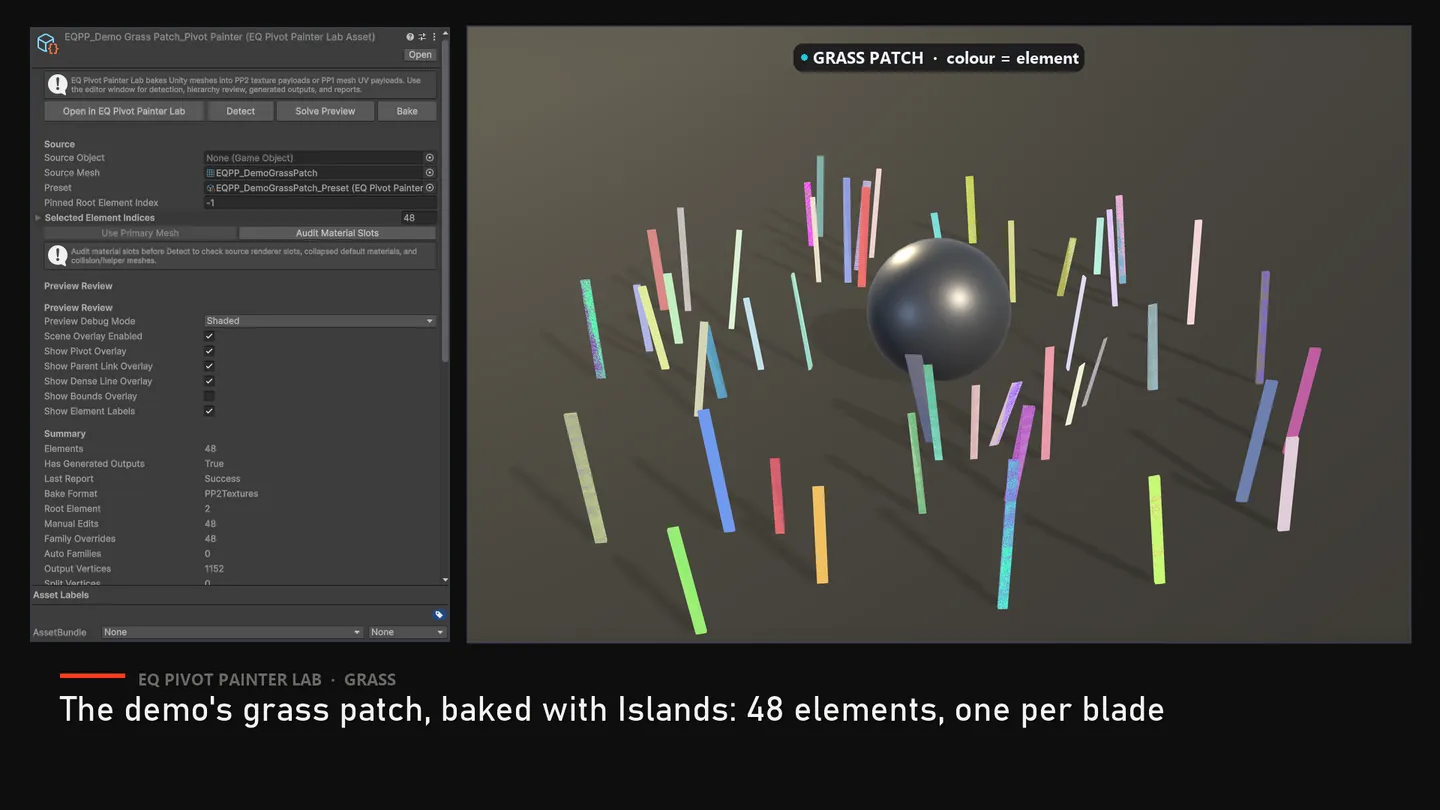Screen dimensions: 1440x810
Task: Toggle the Show Pivot Overlay checkbox
Action: tap(209, 351)
